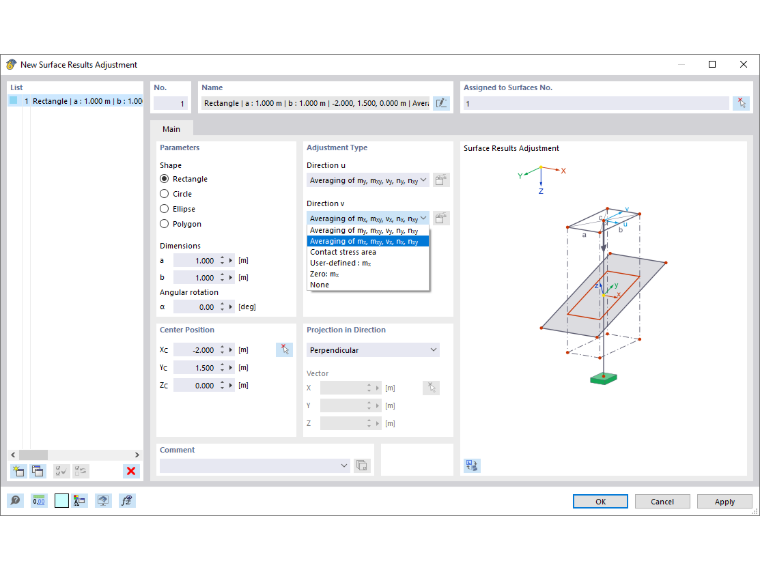760x570 pixels.
Task: Click the Apply button
Action: point(725,502)
